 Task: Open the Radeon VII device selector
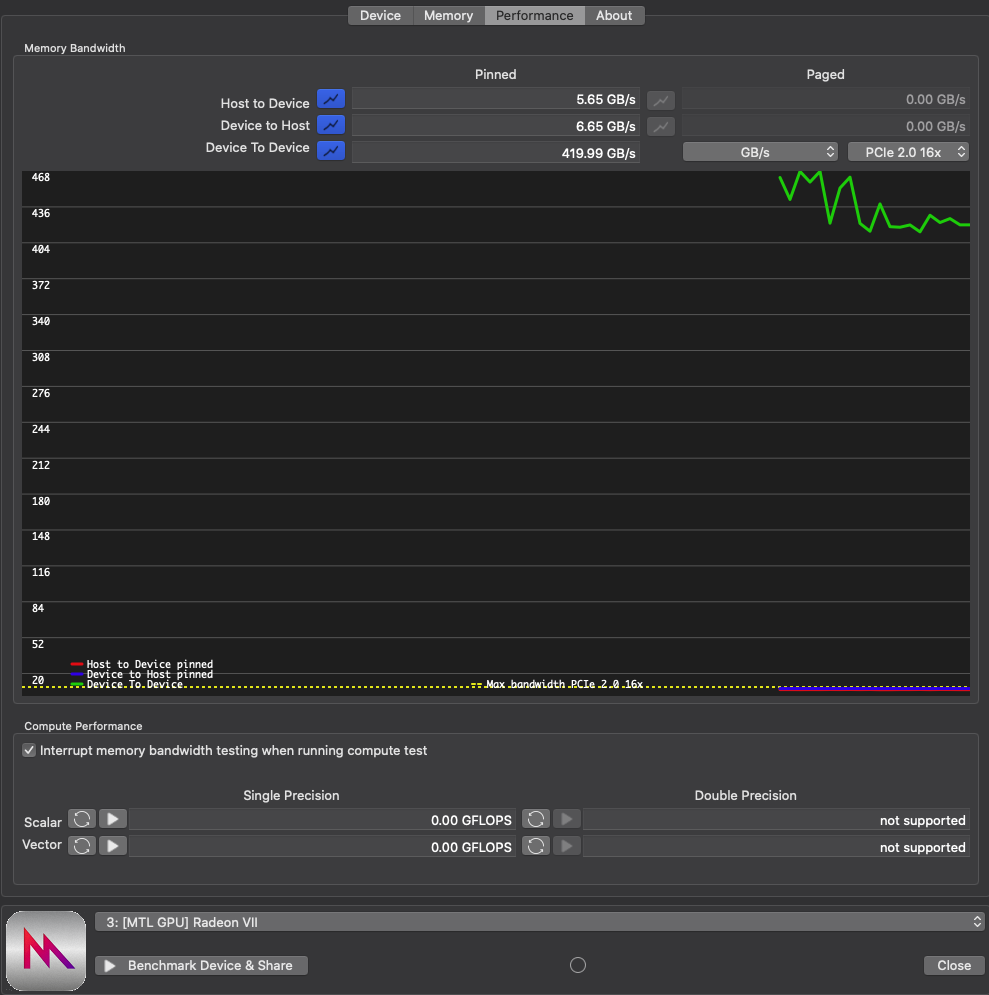tap(540, 922)
